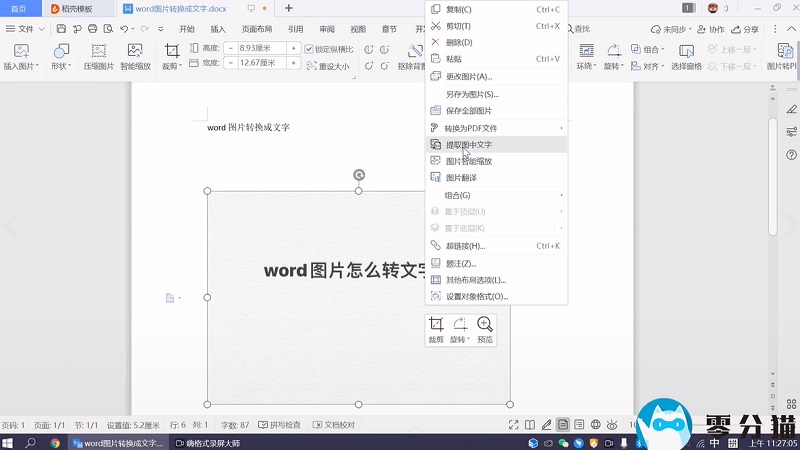Image resolution: width=800 pixels, height=450 pixels.
Task: Choose Picture Translation (图片翻译) menu entry
Action: (x=496, y=178)
